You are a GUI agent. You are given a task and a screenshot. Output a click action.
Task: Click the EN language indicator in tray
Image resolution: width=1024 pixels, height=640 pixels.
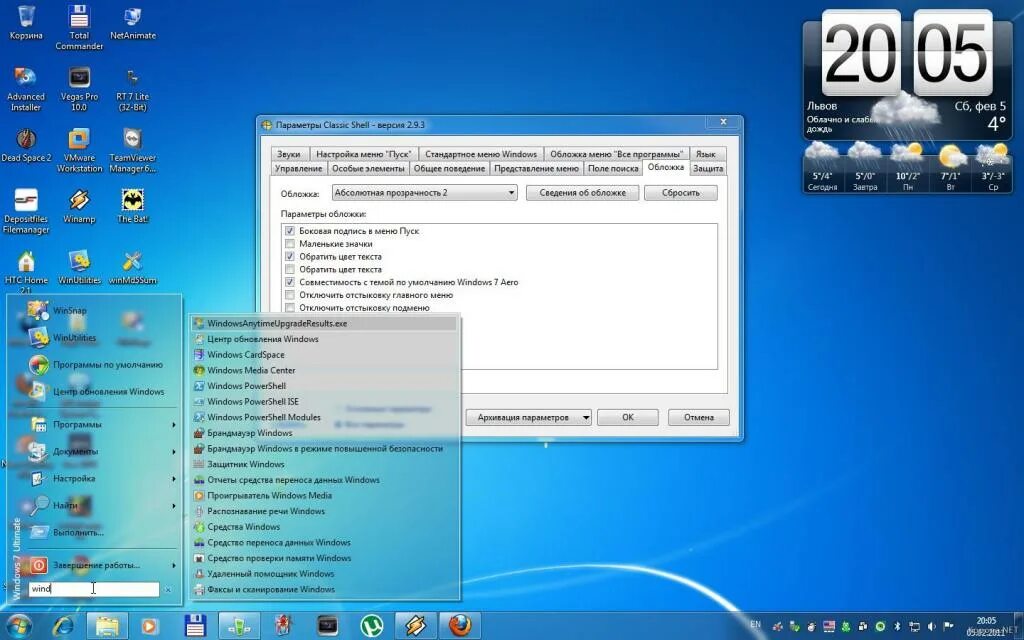point(756,624)
